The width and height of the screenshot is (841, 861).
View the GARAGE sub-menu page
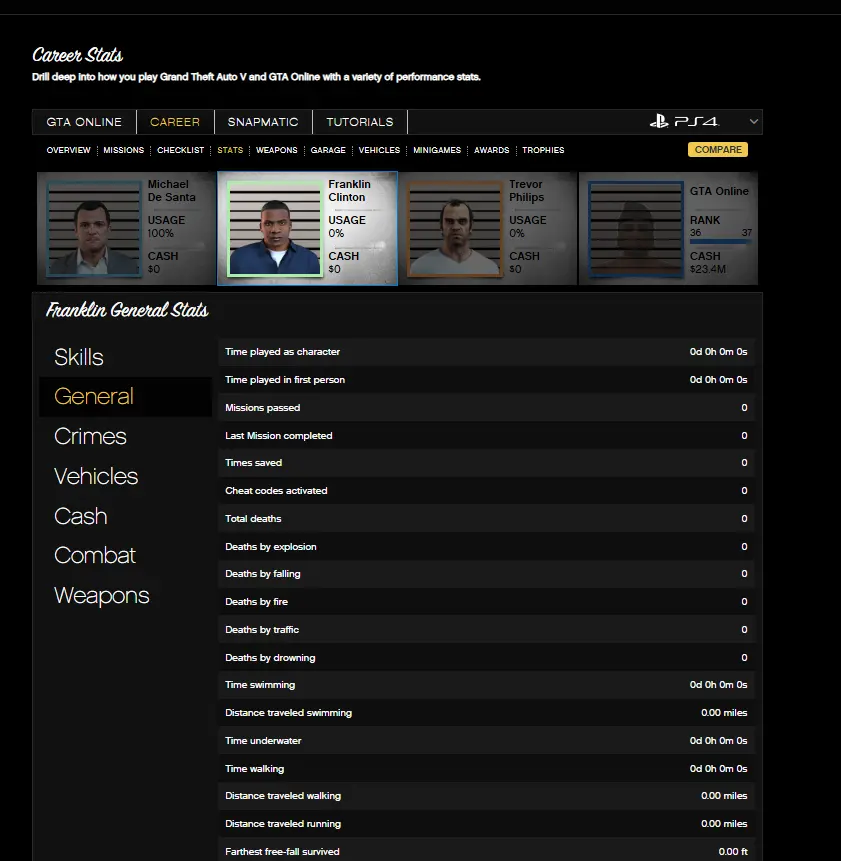pos(328,150)
